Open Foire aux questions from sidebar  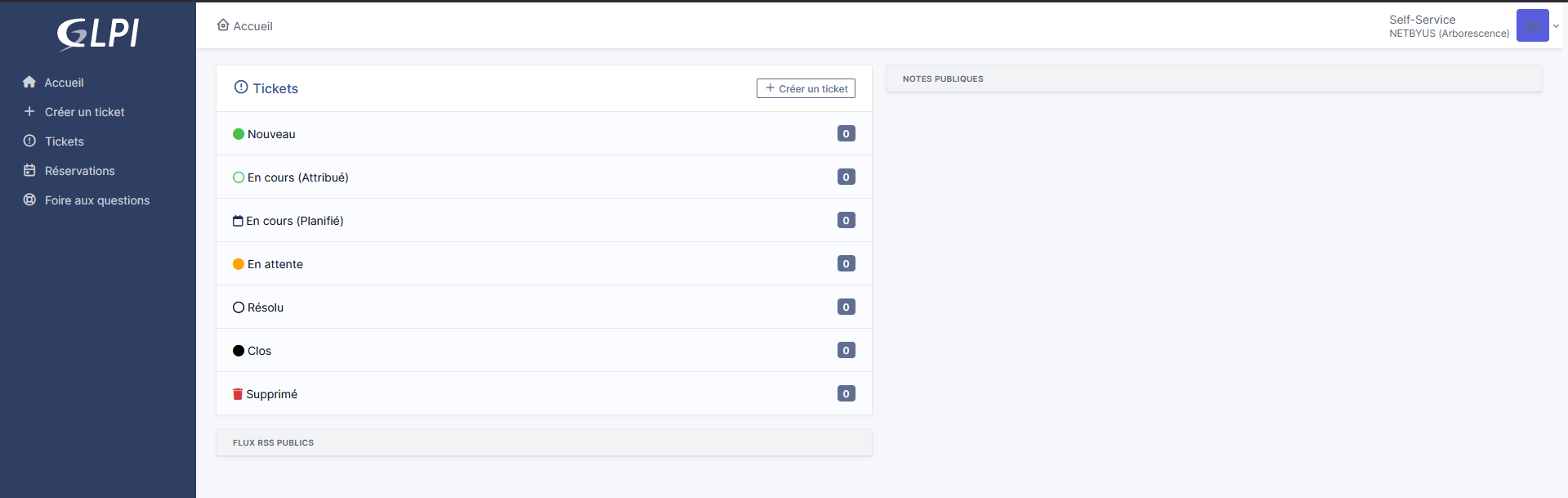pyautogui.click(x=96, y=200)
